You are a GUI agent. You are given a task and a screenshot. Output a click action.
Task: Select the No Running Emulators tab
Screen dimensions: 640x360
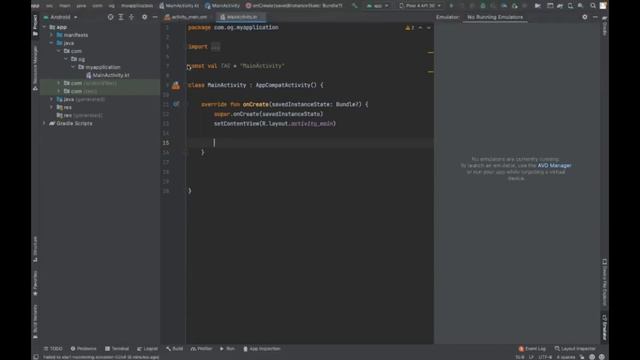pyautogui.click(x=495, y=17)
